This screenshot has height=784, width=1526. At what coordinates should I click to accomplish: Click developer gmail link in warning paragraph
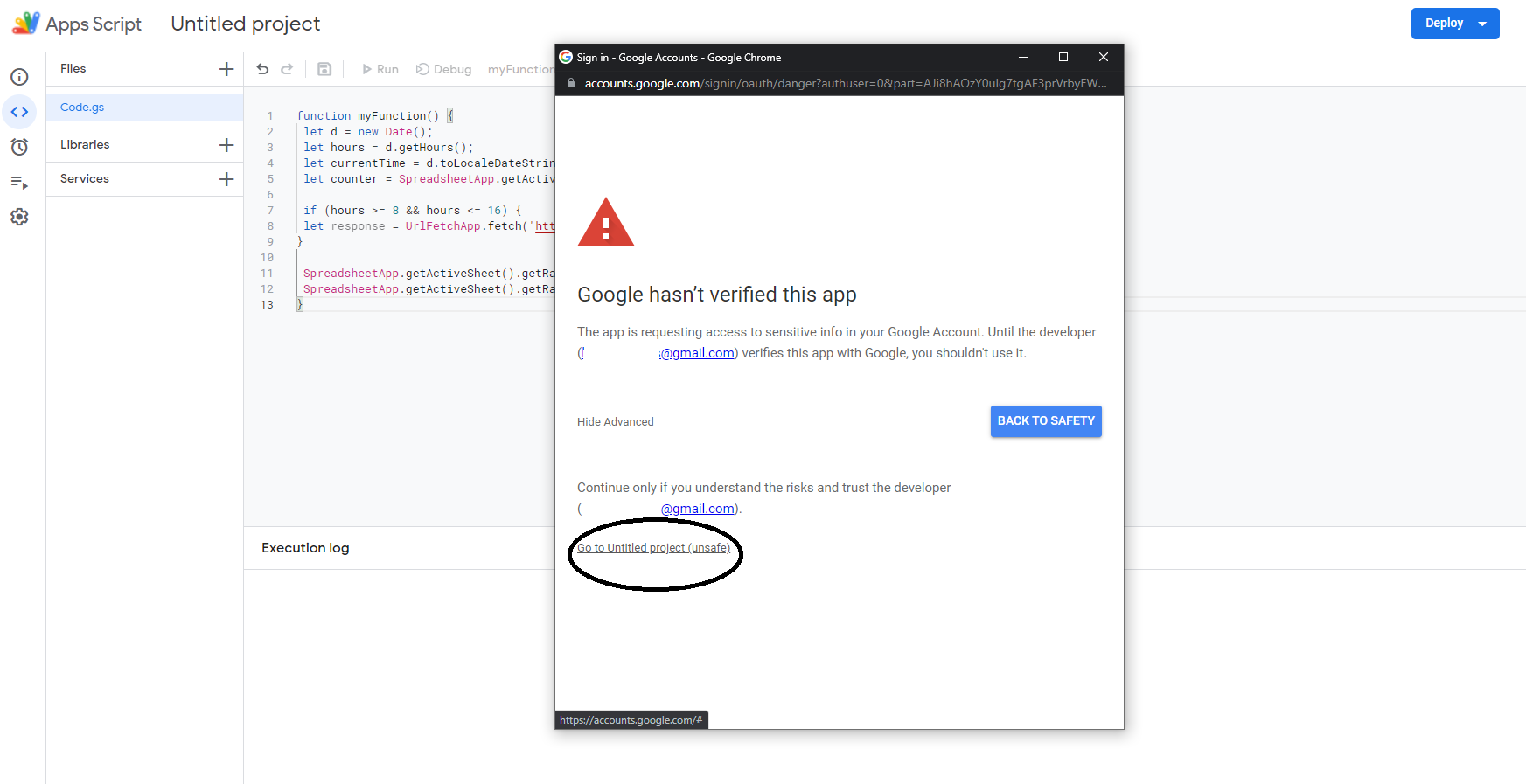tap(696, 353)
